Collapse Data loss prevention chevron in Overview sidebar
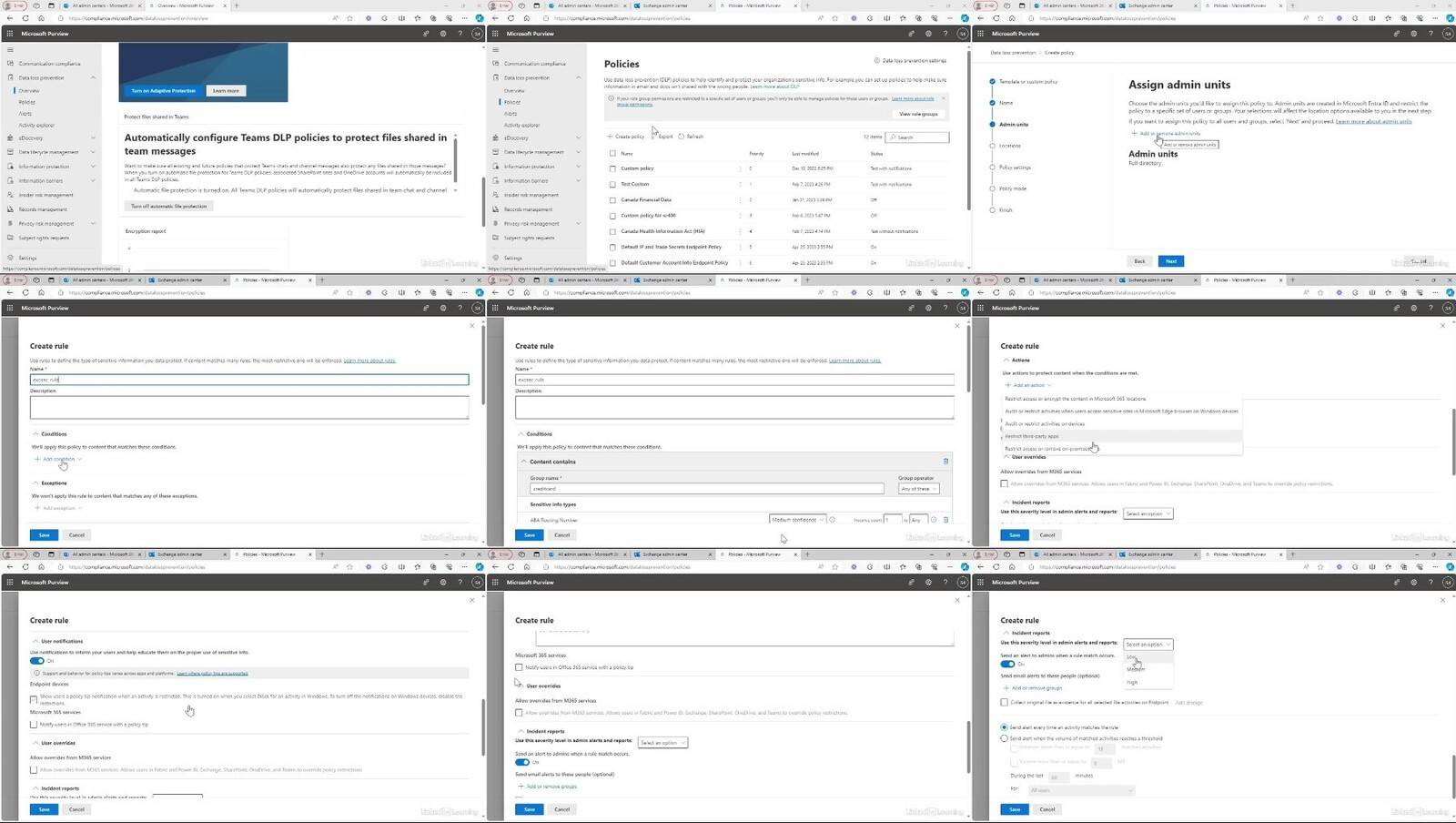 (x=93, y=78)
